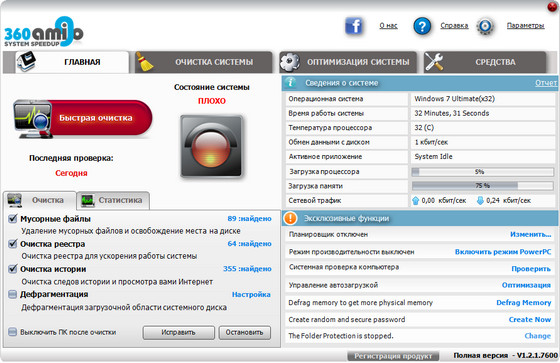This screenshot has width=560, height=363.
Task: Click the Остановить button
Action: pos(245,333)
